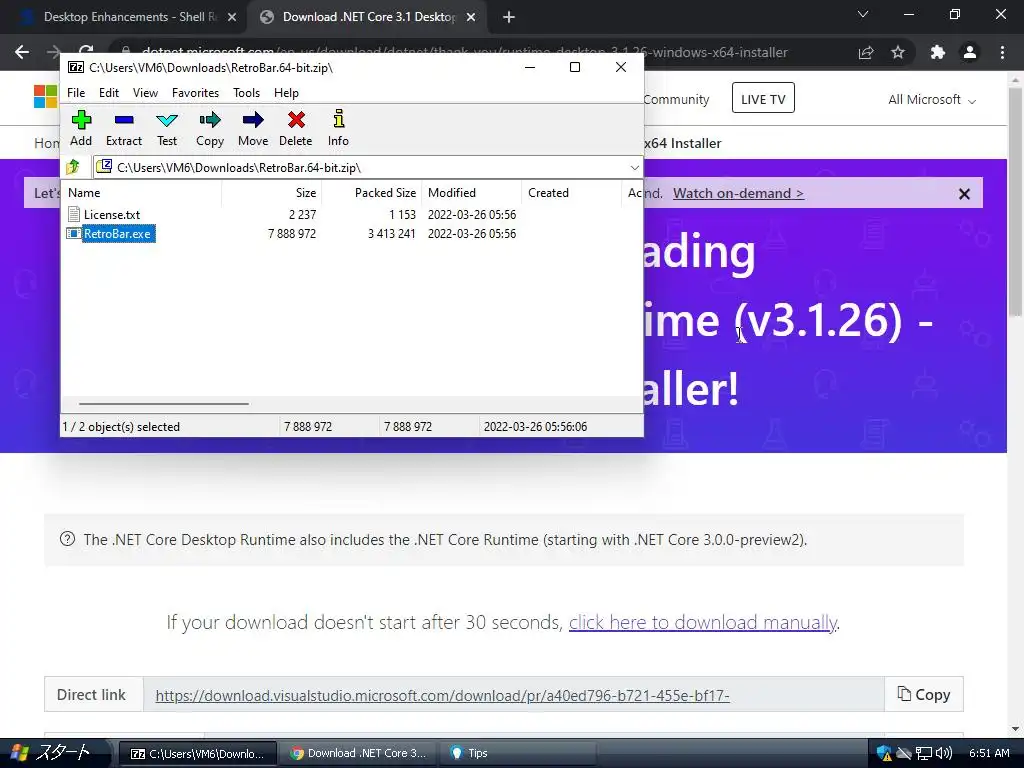Copy the direct link with Copy button
This screenshot has width=1024, height=768.
point(923,694)
